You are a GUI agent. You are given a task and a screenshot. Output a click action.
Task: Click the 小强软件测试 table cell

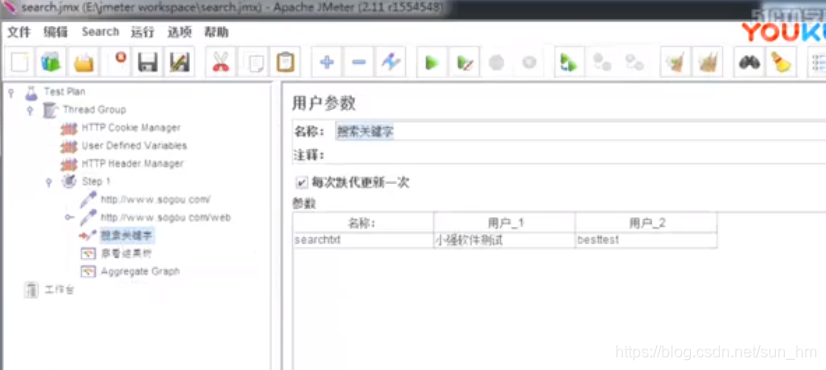tap(504, 240)
